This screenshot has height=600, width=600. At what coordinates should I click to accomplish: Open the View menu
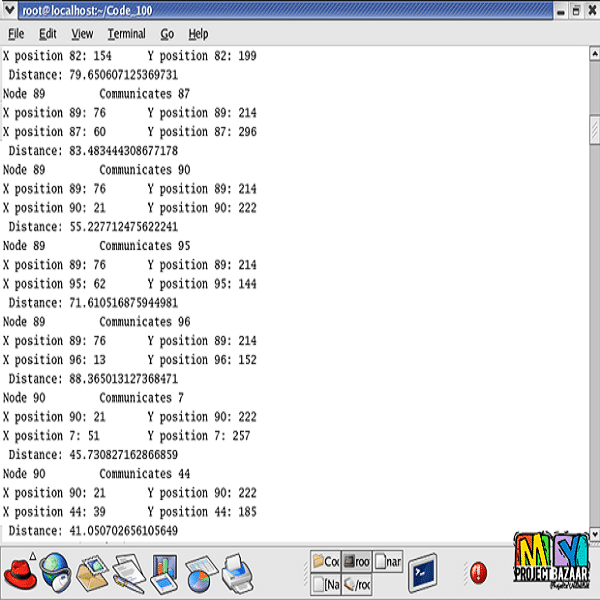click(82, 34)
